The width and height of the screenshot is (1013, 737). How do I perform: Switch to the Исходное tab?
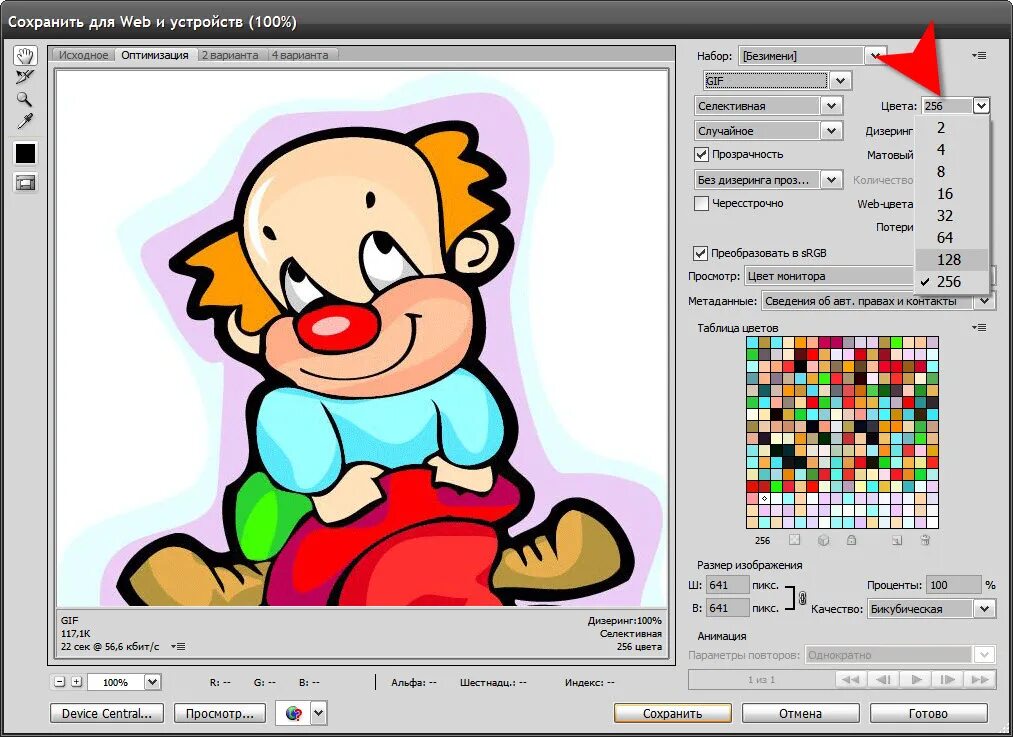coord(83,55)
